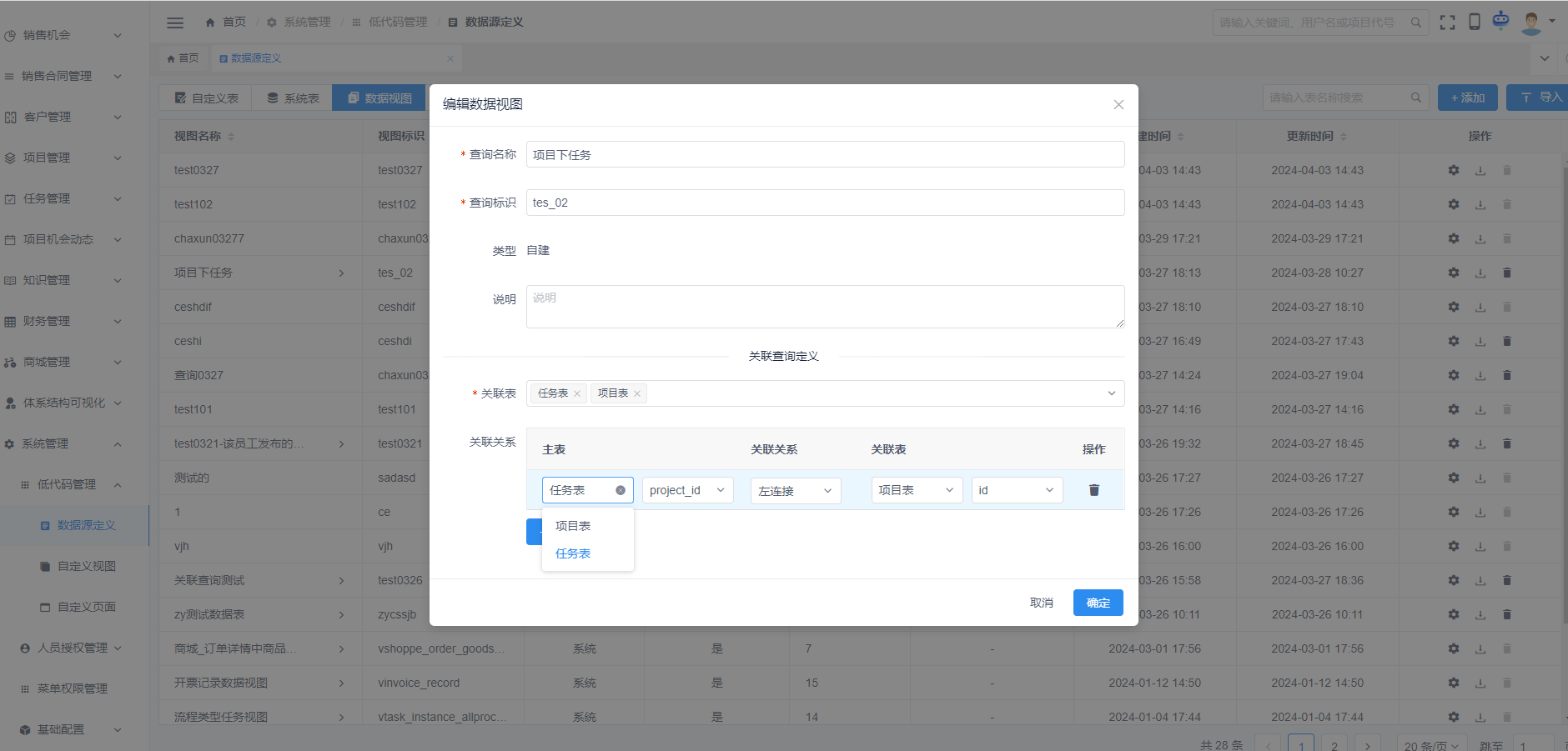
Task: Click the mobile device icon in header
Action: tap(1474, 23)
